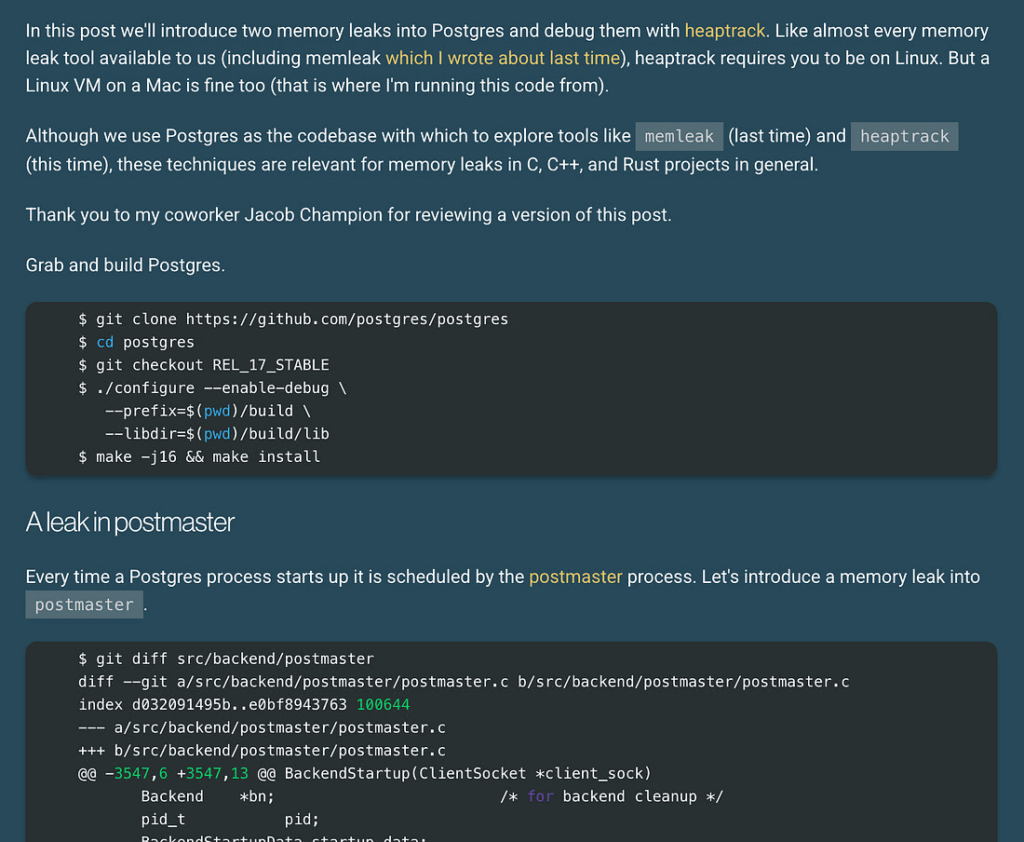This screenshot has width=1024, height=842.
Task: Click the green '100644' file mode value
Action: pos(383,704)
